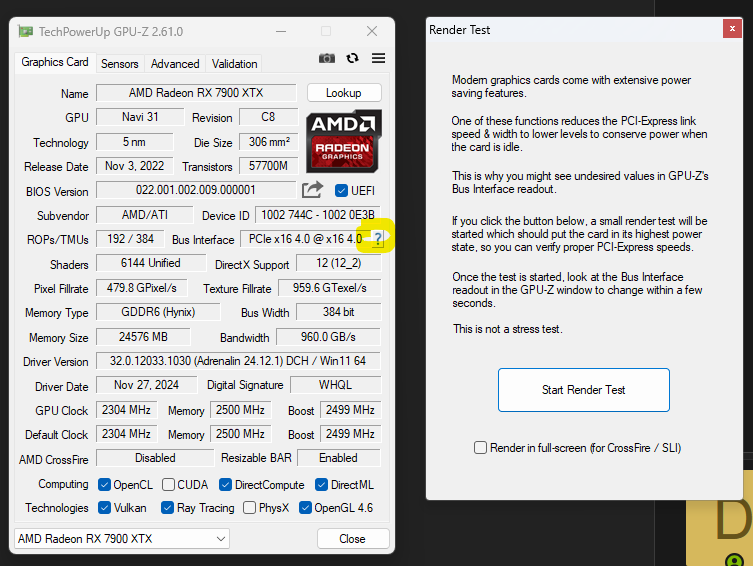
Task: Close the Render Test window
Action: (732, 29)
